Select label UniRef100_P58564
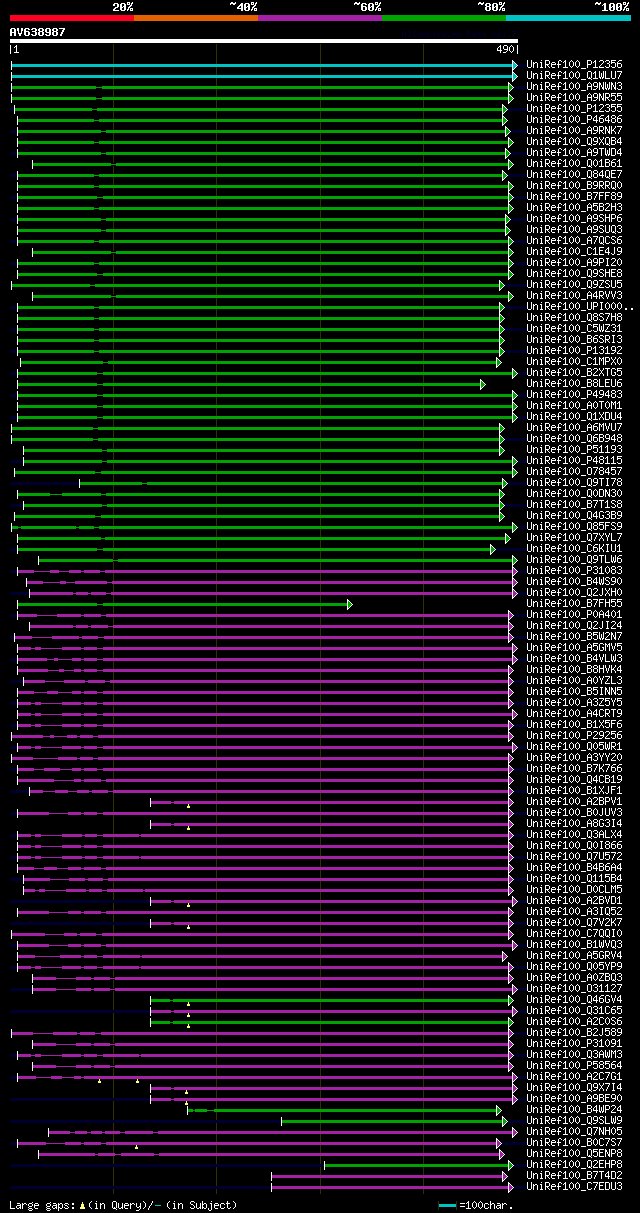Viewport: 640px width, 1213px height. (574, 1065)
